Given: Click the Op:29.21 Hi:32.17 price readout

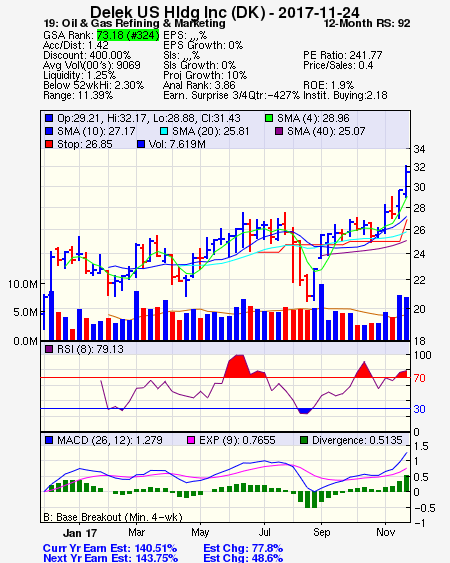Looking at the screenshot, I should [149, 118].
